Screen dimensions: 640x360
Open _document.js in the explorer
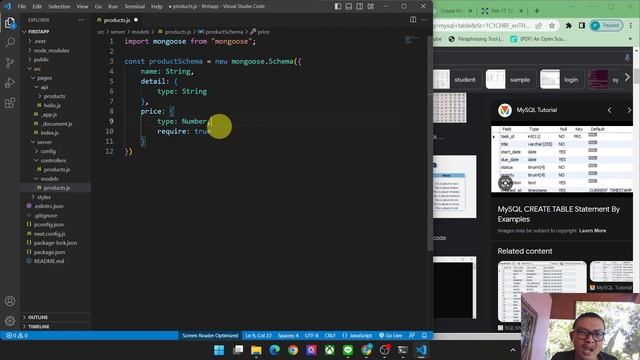click(x=56, y=124)
